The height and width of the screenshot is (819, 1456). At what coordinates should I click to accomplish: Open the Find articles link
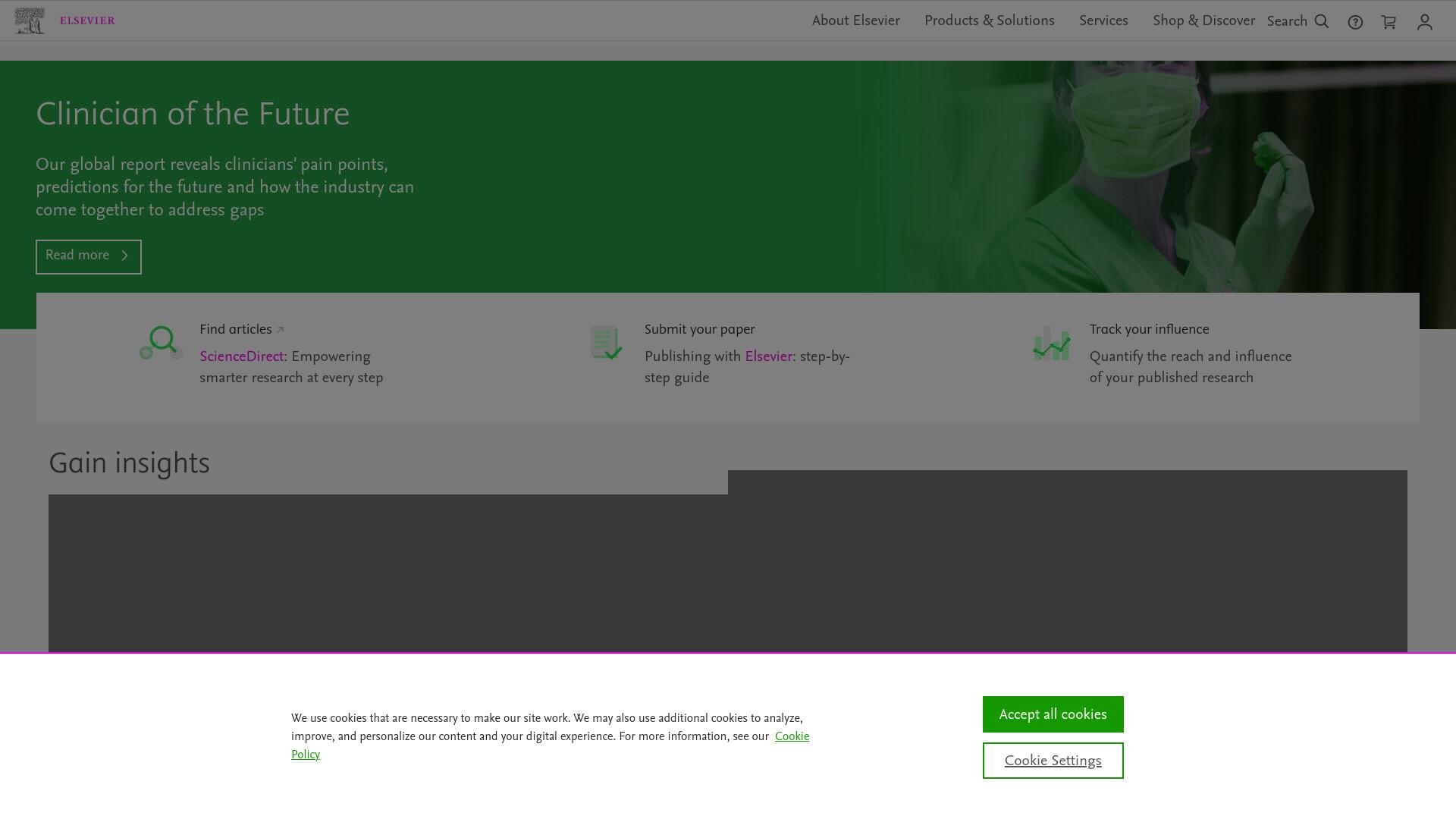pyautogui.click(x=241, y=330)
